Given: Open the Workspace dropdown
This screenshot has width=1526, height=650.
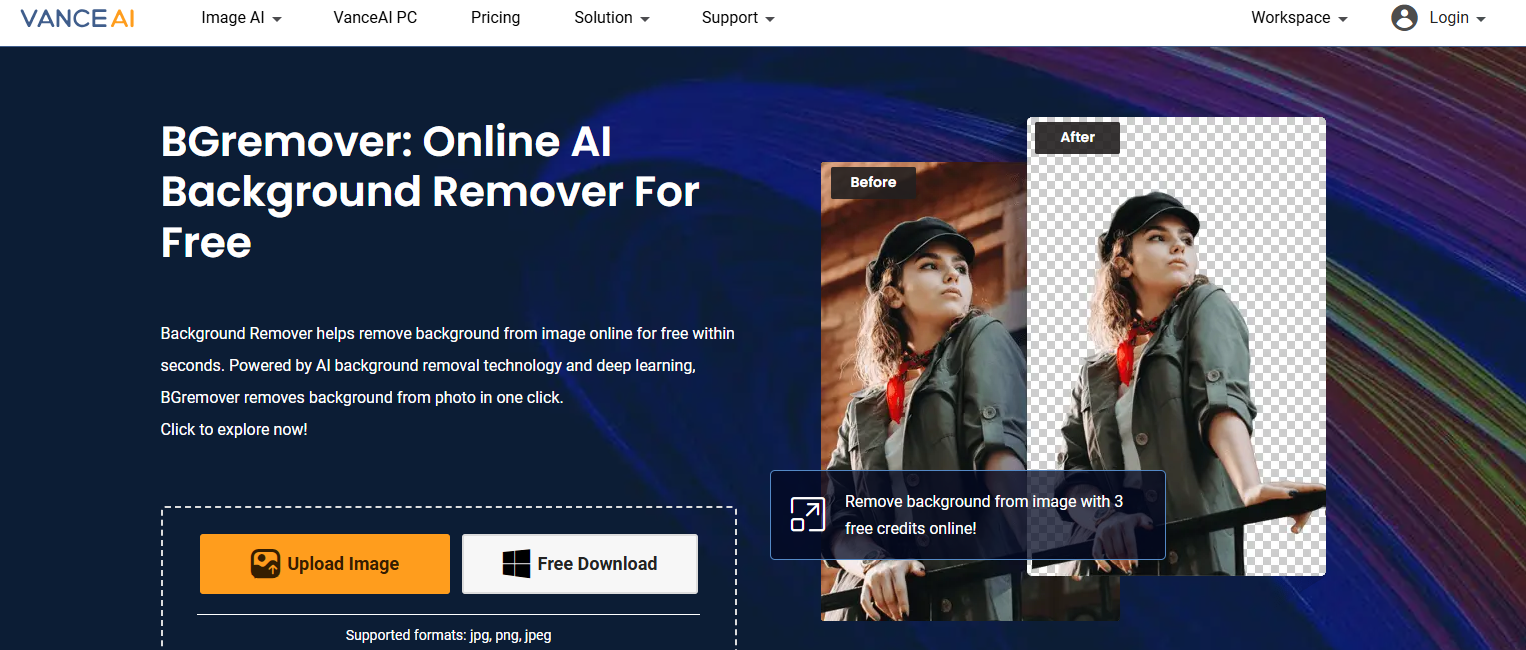Looking at the screenshot, I should pos(1299,18).
